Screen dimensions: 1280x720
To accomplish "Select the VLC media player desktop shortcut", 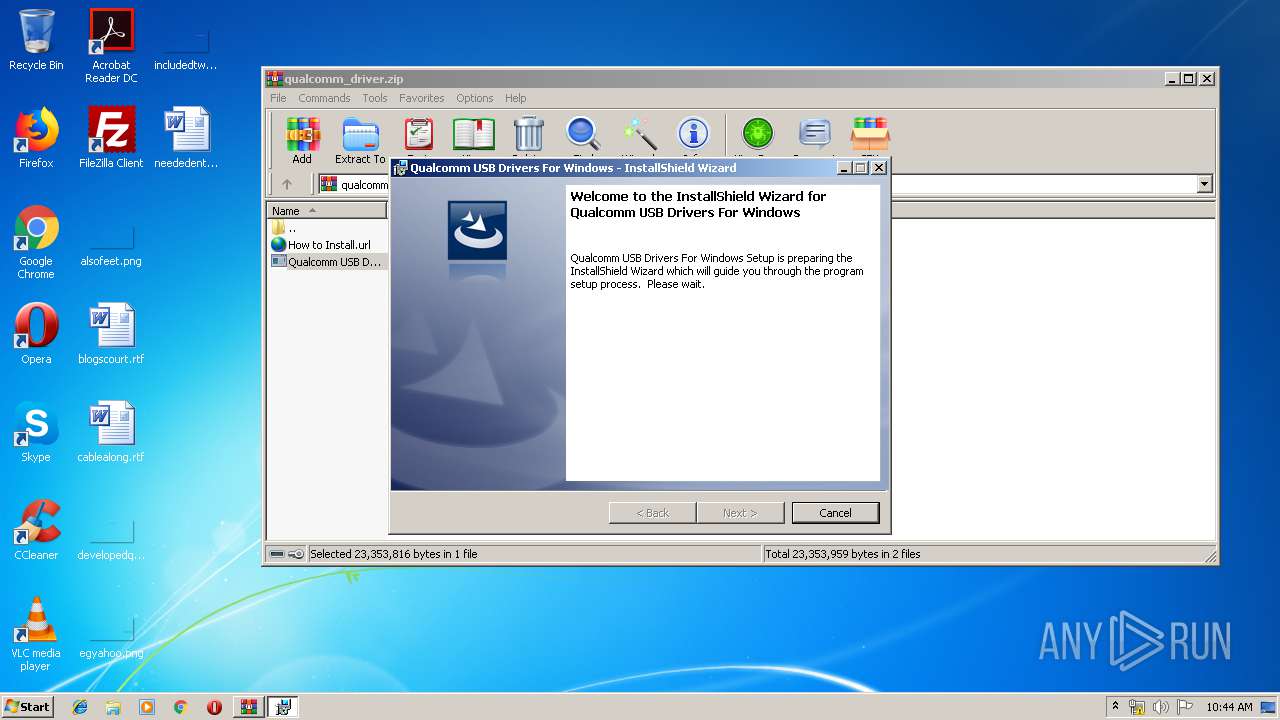I will (x=36, y=634).
